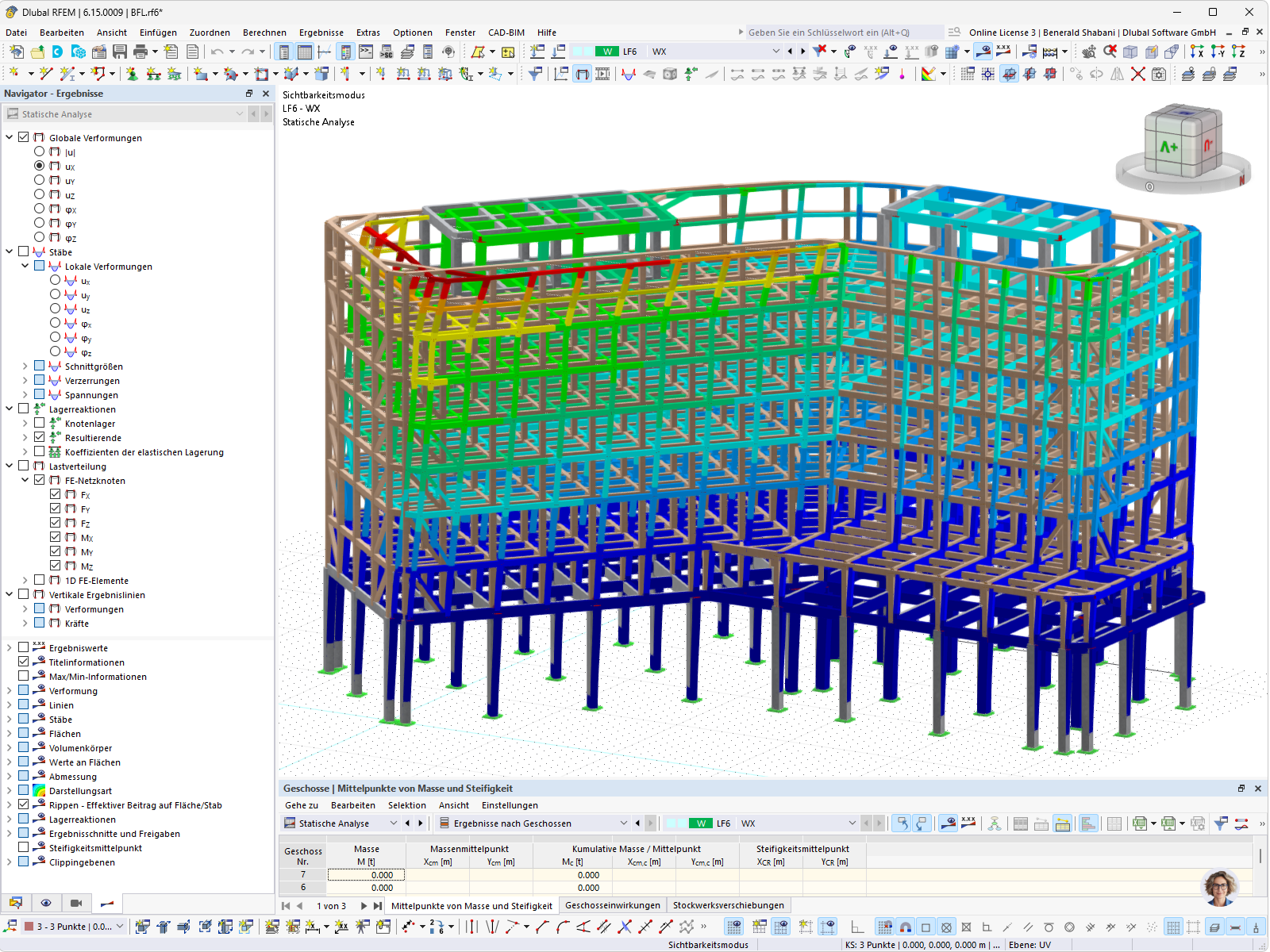Expand the Schnittgrößen tree node

(25, 367)
